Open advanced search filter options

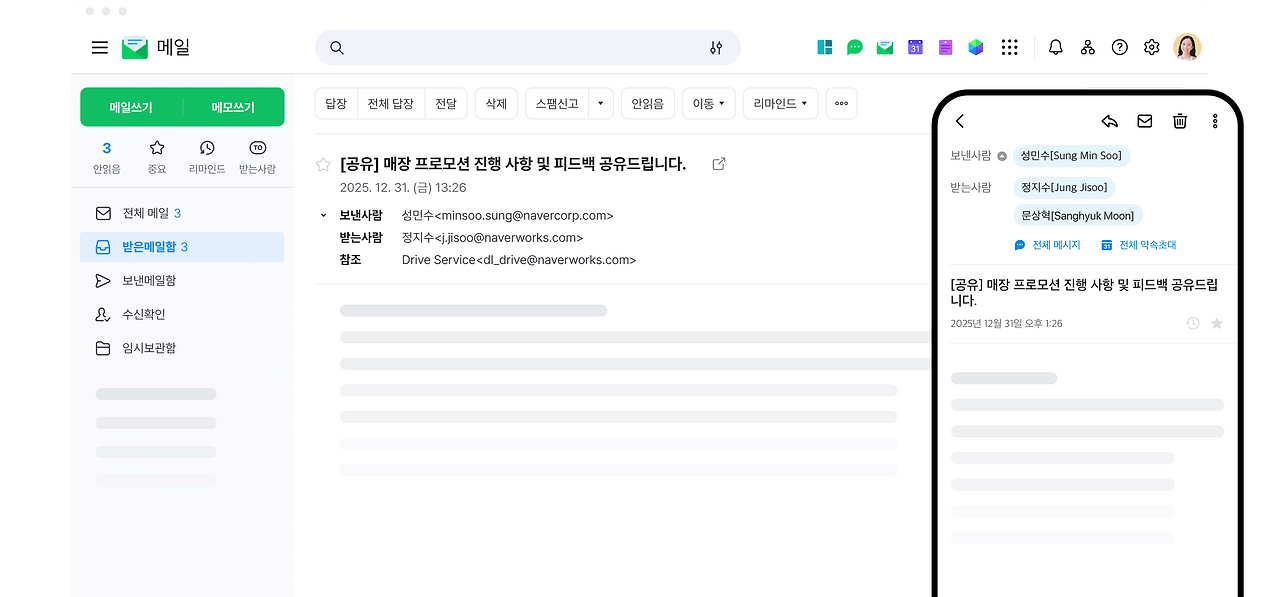(x=716, y=48)
